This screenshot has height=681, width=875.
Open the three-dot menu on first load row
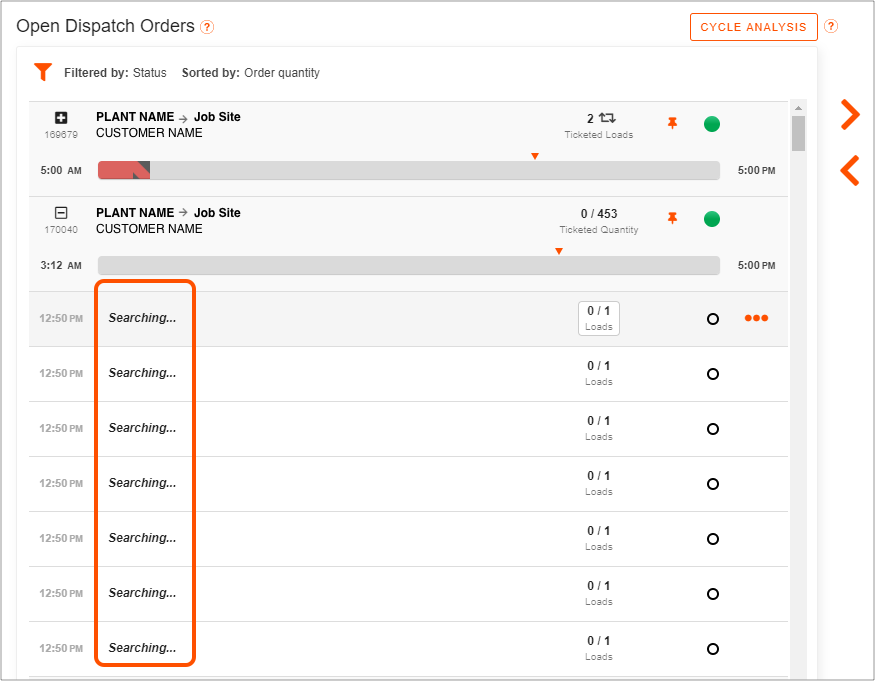[756, 318]
